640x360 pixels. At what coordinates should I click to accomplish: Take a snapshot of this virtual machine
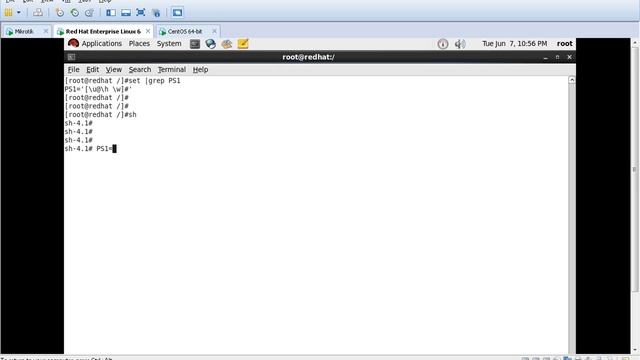click(60, 13)
